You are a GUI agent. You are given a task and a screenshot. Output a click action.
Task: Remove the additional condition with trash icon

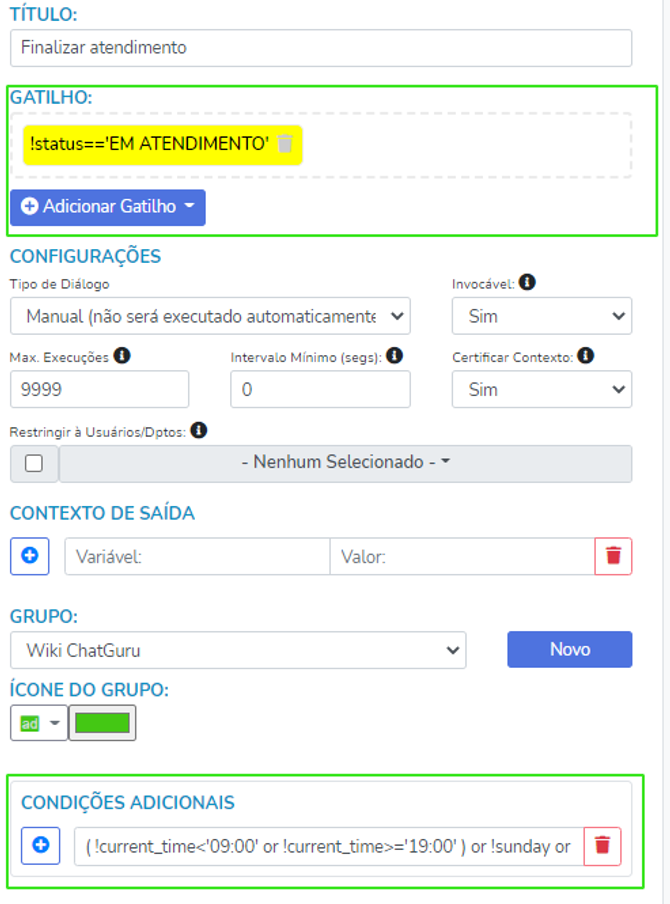pyautogui.click(x=602, y=846)
